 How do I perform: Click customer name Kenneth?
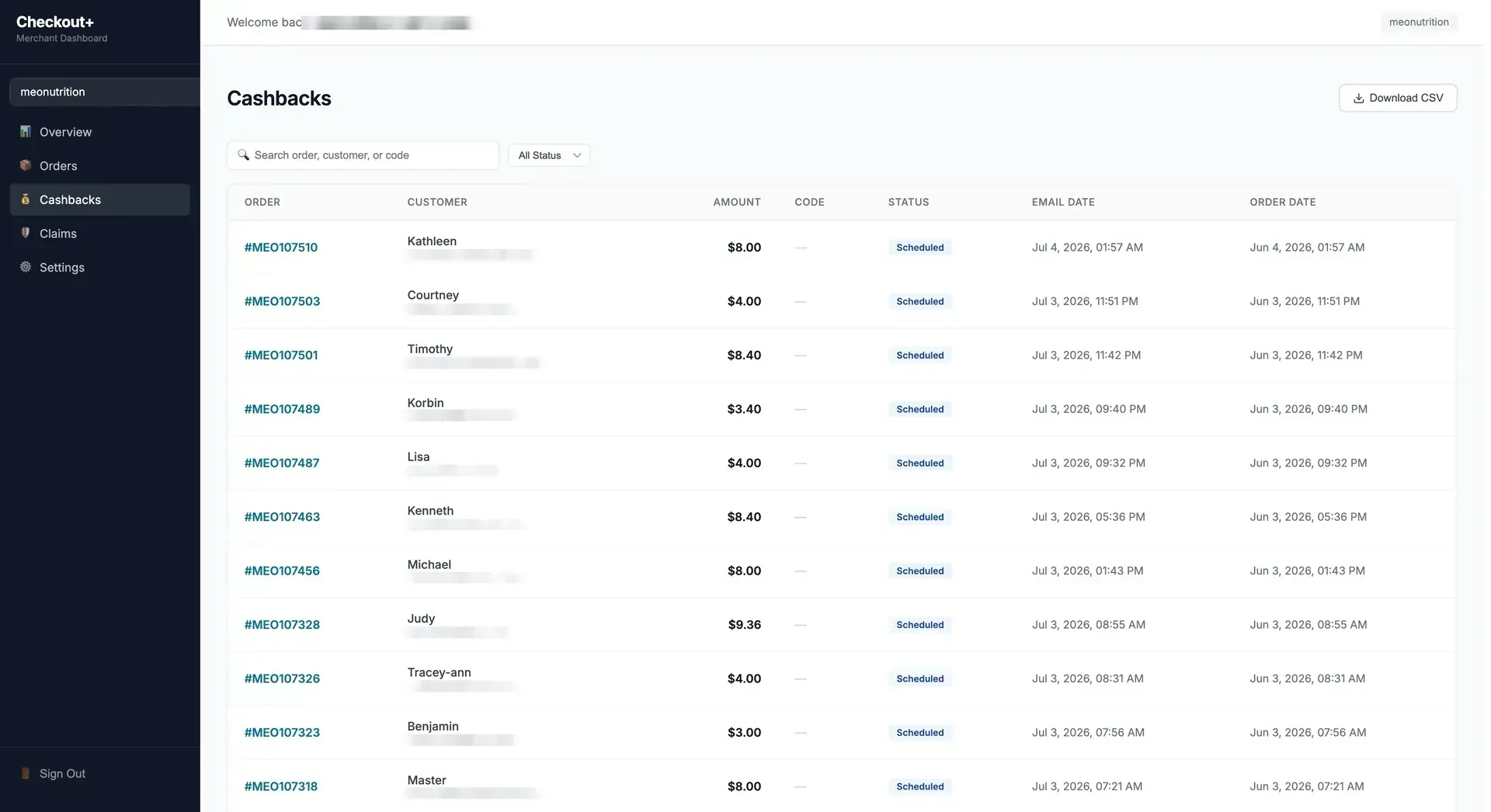(x=430, y=511)
